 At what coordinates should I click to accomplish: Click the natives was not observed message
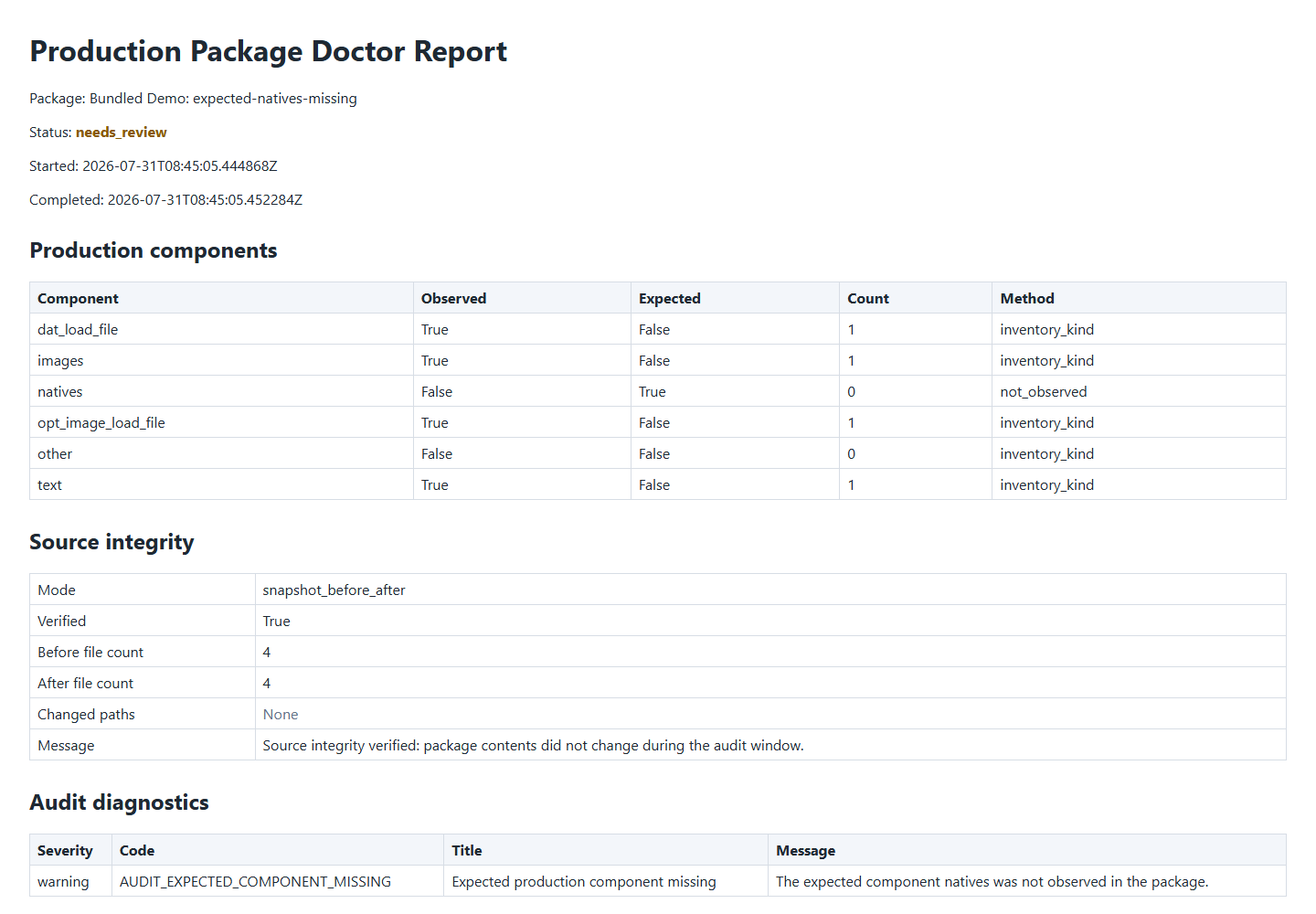tap(992, 882)
